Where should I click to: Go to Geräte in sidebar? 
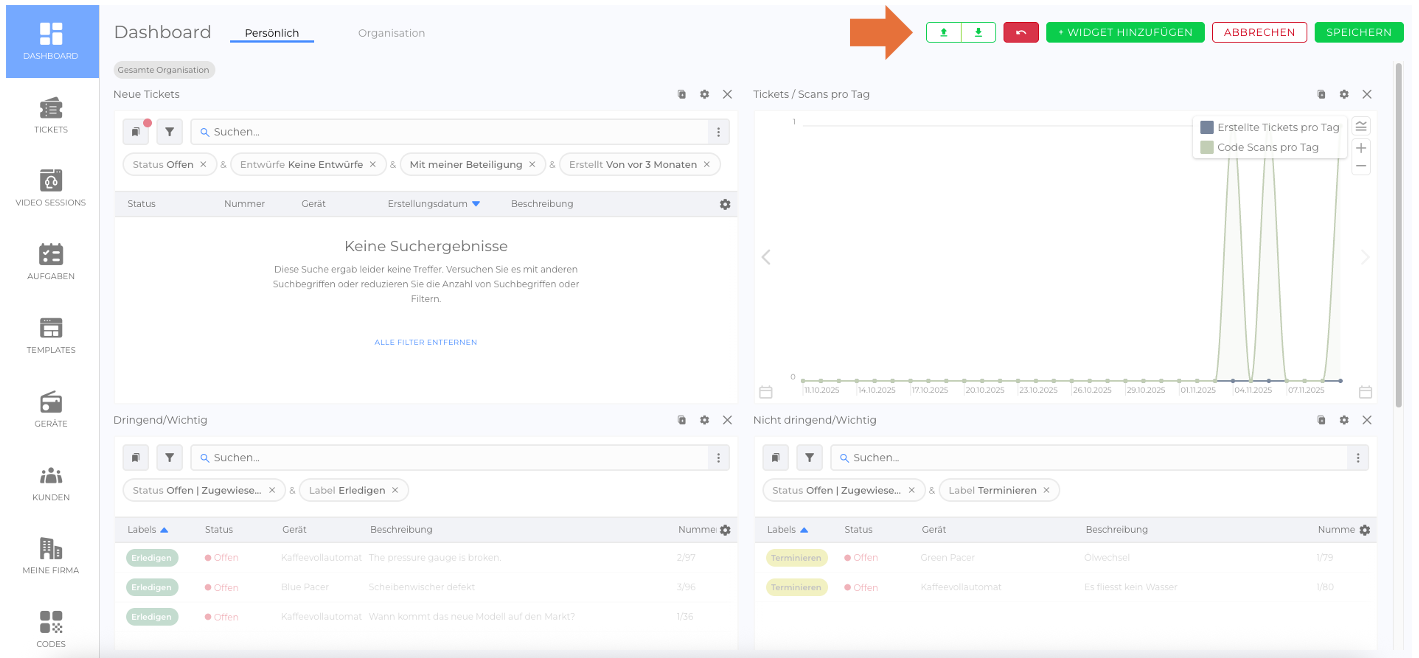pyautogui.click(x=51, y=409)
